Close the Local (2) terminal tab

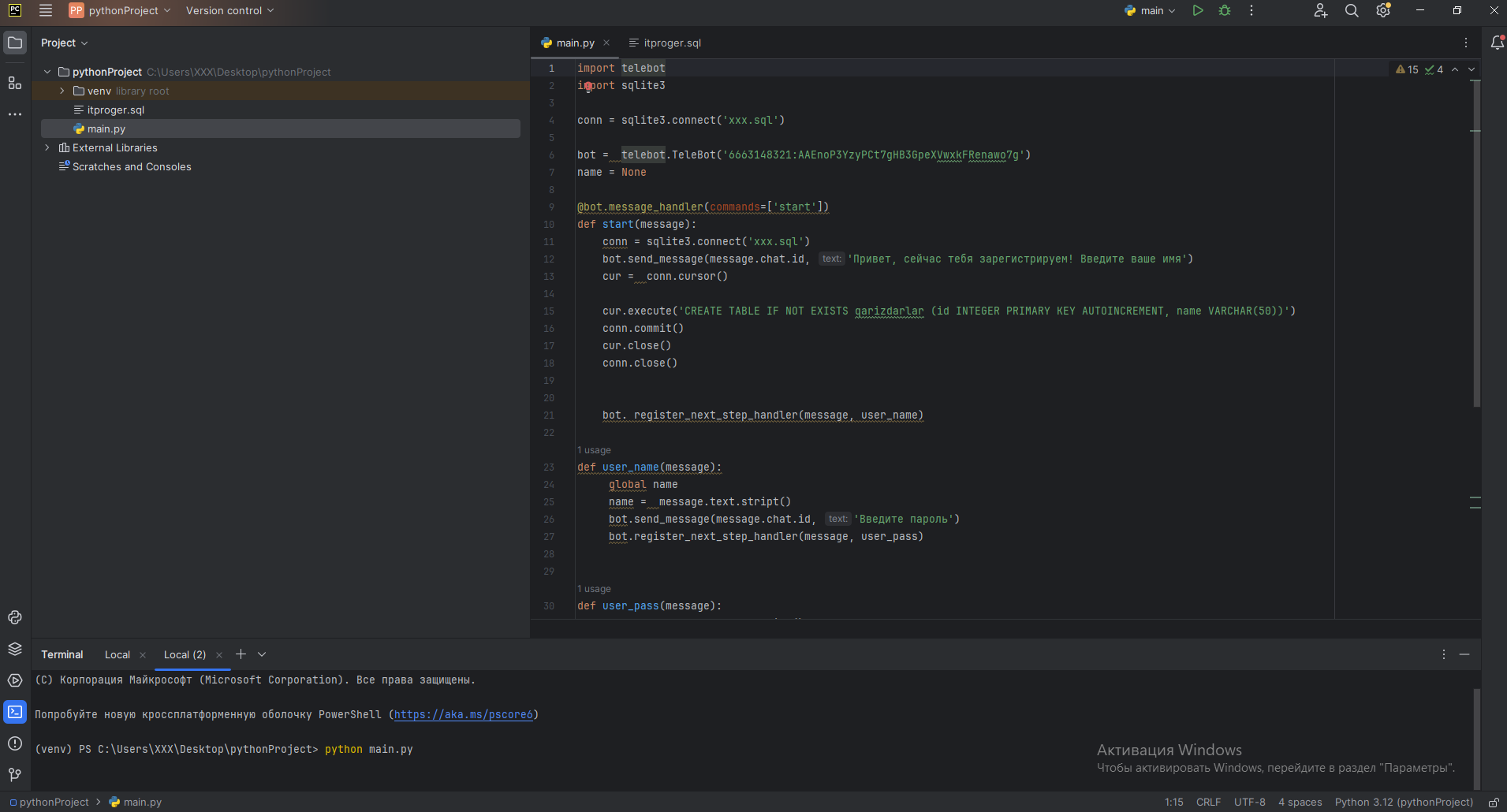[x=219, y=655]
